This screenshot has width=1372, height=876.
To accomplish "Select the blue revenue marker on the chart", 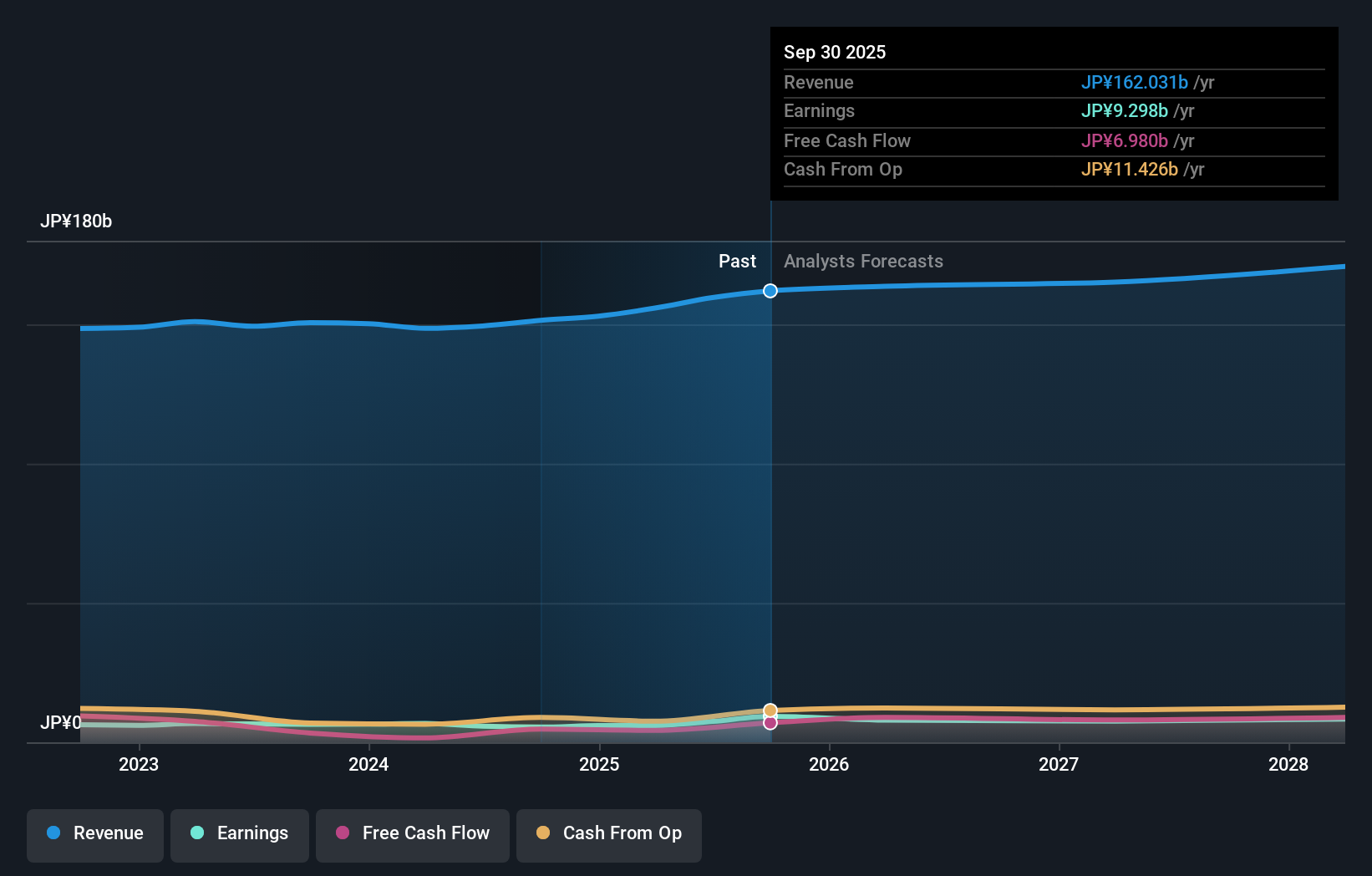I will click(x=770, y=291).
